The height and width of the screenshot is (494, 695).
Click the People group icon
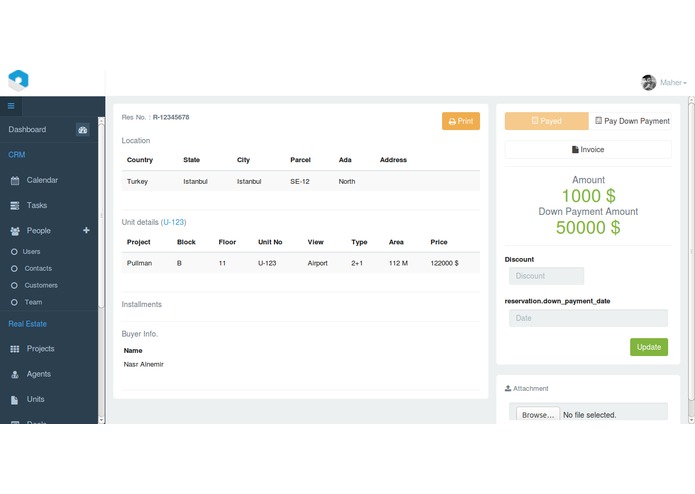coord(15,231)
